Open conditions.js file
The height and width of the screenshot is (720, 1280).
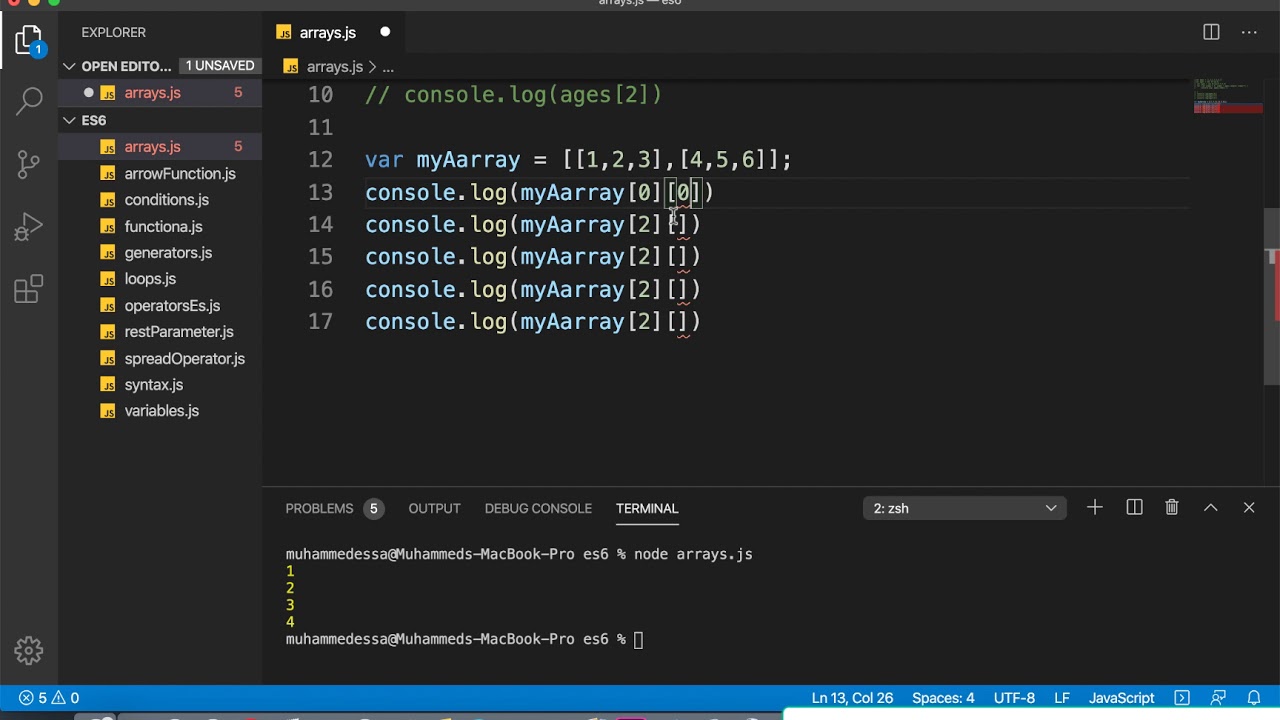166,200
